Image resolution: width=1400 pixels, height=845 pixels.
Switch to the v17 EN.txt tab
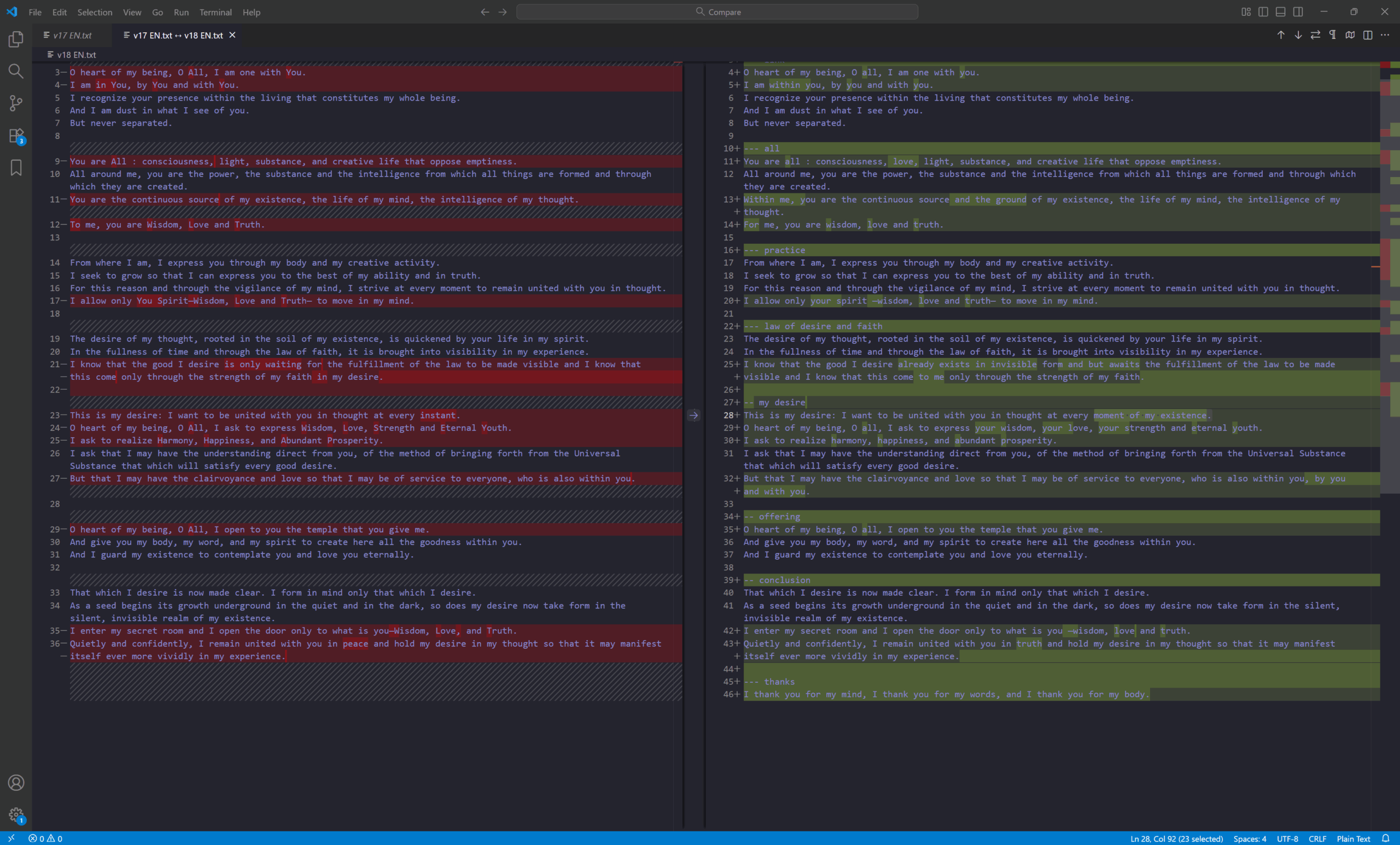(72, 35)
